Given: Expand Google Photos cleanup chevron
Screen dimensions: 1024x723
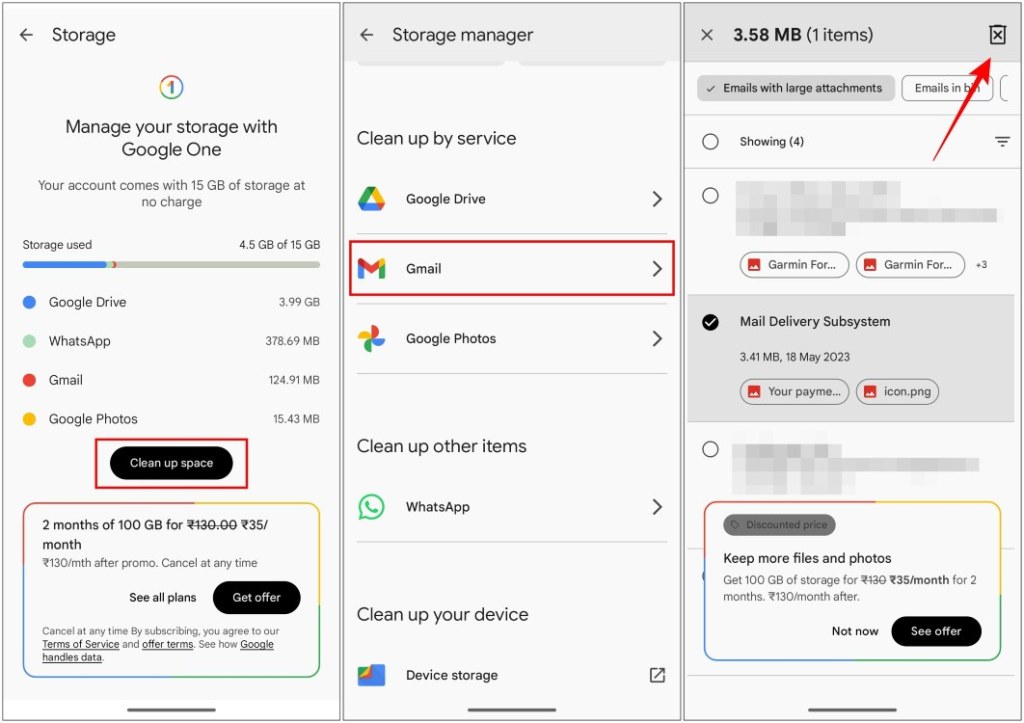Looking at the screenshot, I should click(x=657, y=338).
